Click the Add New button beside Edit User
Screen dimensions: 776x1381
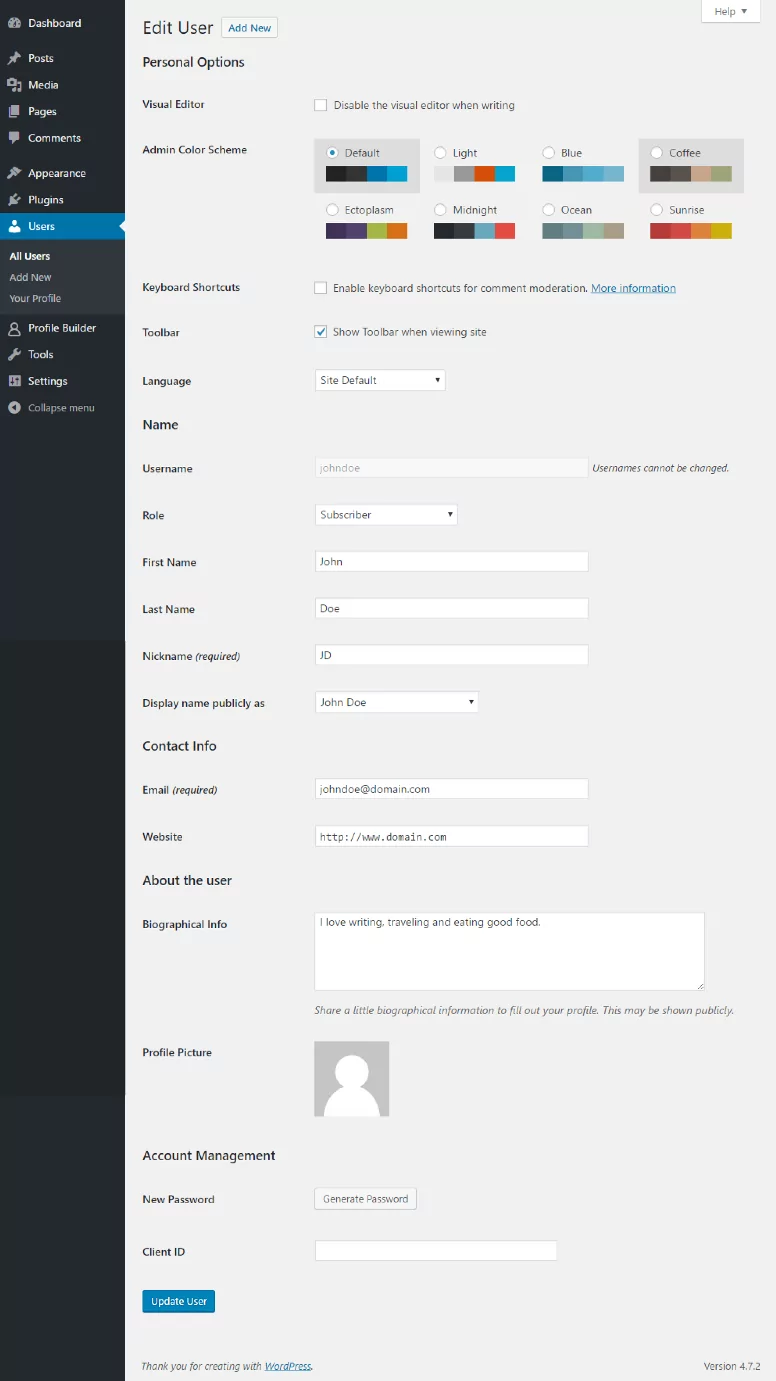[249, 28]
